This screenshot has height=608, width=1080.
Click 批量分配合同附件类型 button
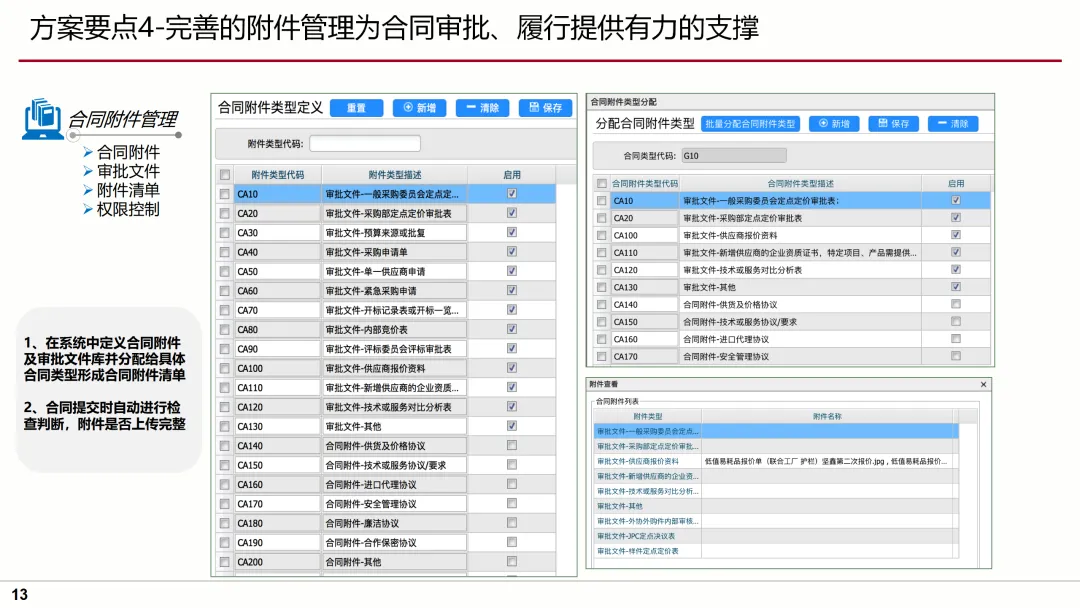click(x=750, y=124)
